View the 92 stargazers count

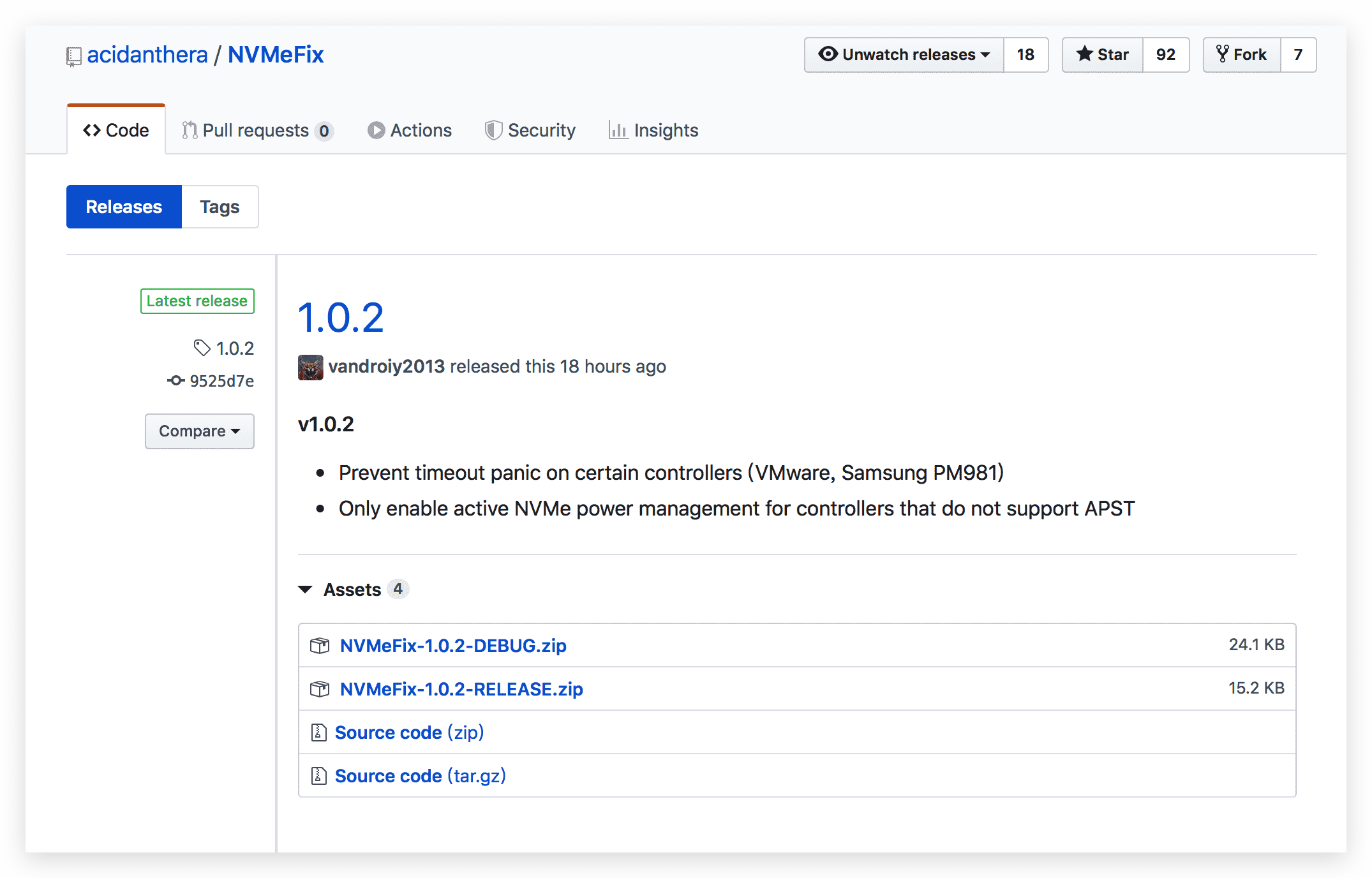1166,55
